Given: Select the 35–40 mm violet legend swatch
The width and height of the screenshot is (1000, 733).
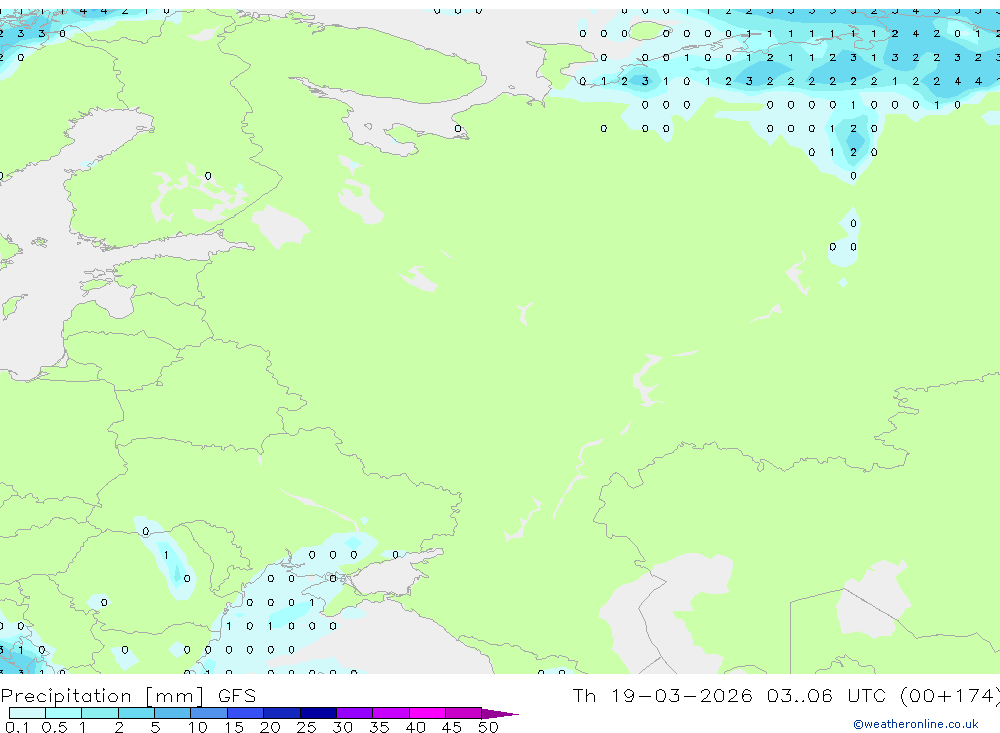Looking at the screenshot, I should point(391,713).
